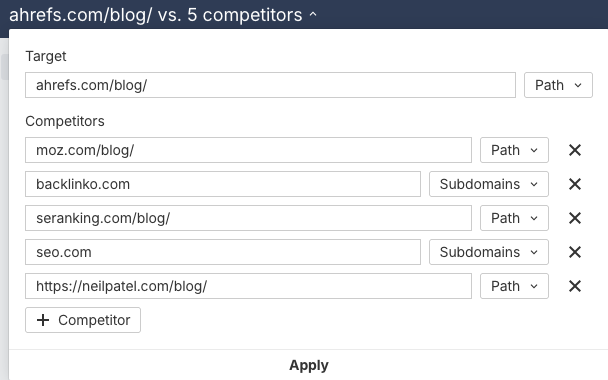Image resolution: width=608 pixels, height=380 pixels.
Task: Open the Path mode dropdown for moz.com/blog/
Action: point(514,150)
